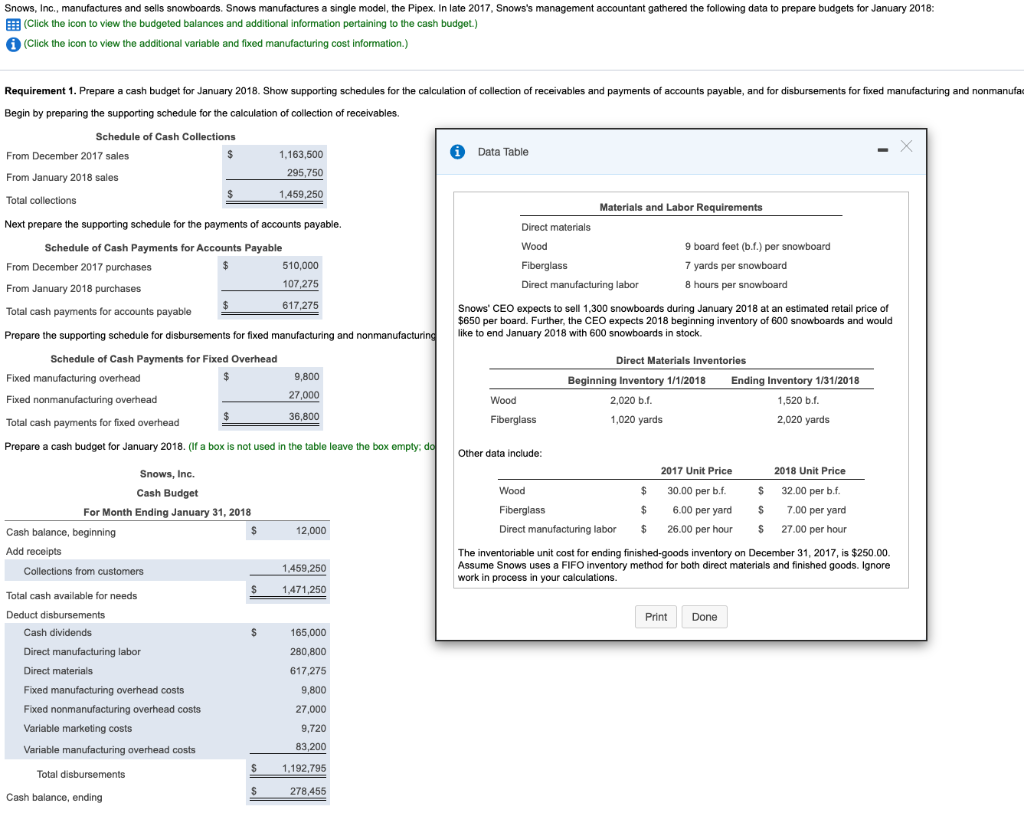Click the Direct manufacturing labor amount in Cash Budget
This screenshot has width=1024, height=813.
click(x=287, y=651)
